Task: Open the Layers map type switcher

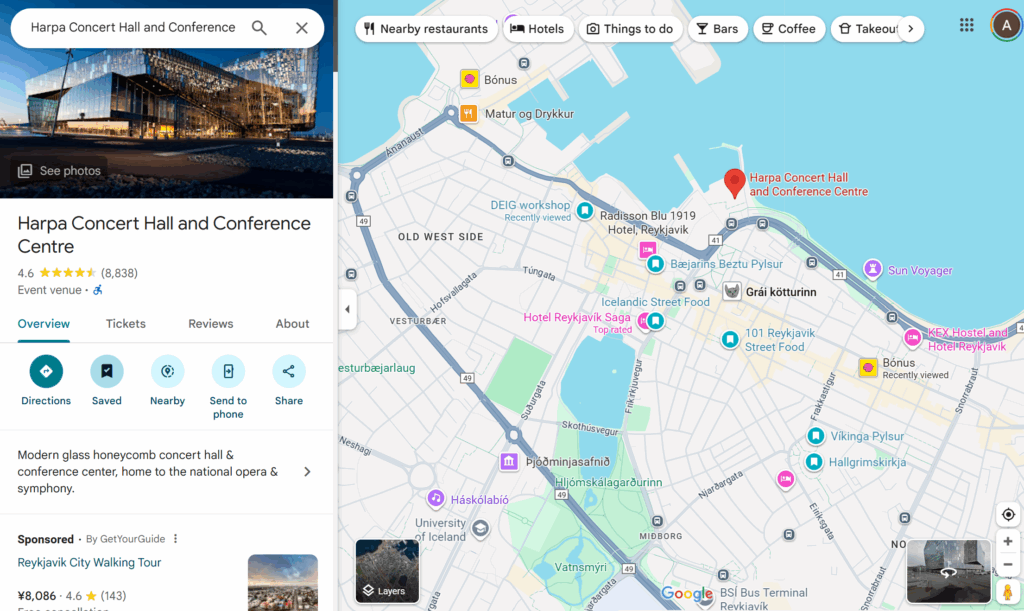Action: point(387,571)
